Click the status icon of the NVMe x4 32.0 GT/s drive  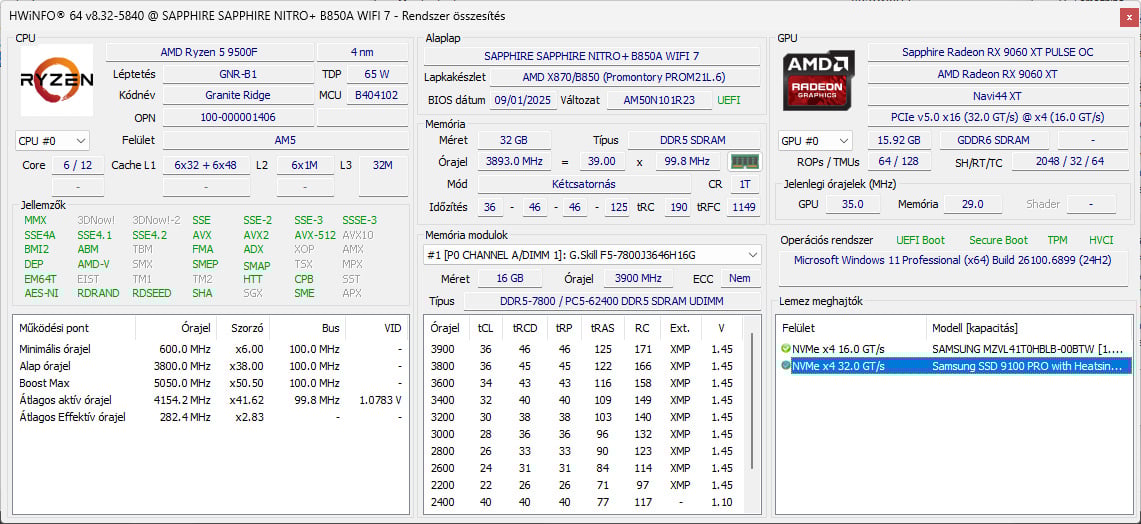pos(785,366)
